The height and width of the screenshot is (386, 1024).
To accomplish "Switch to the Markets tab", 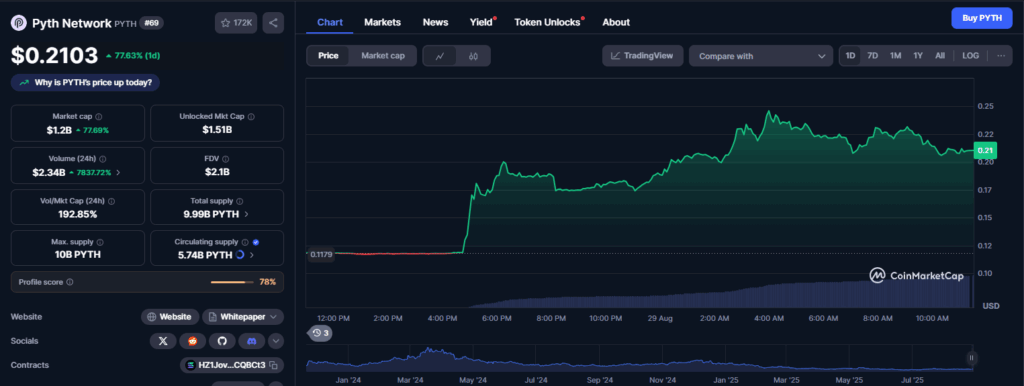I will (383, 22).
